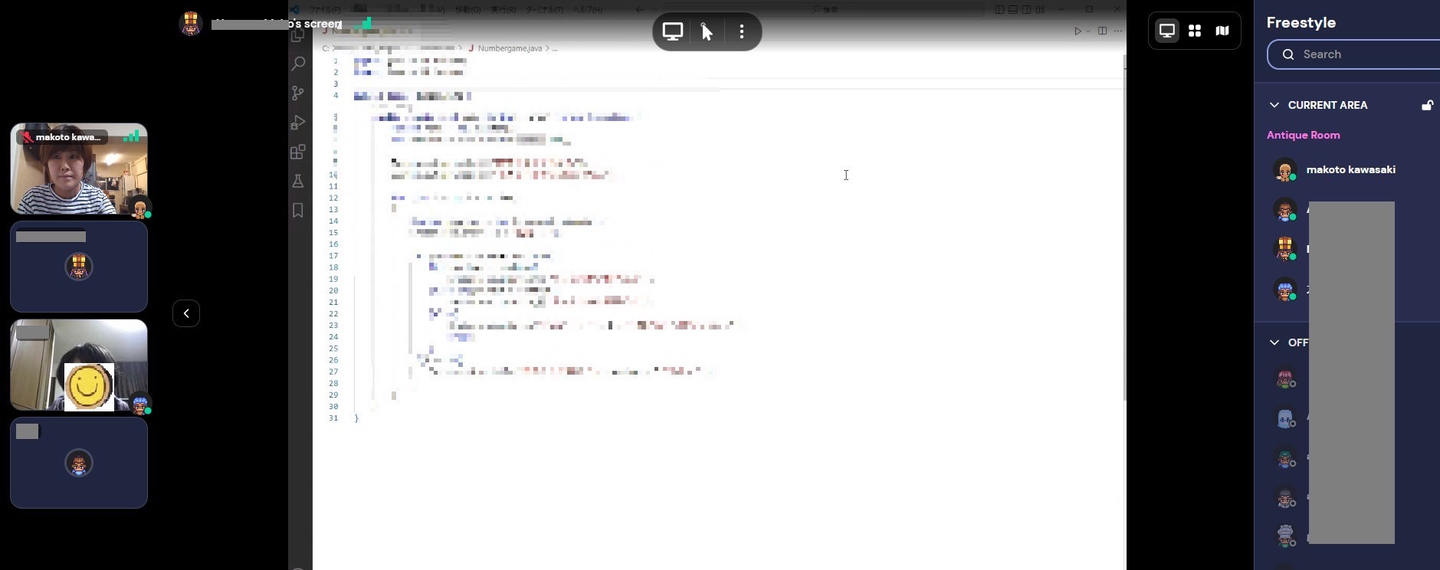Screen dimensions: 1440x570
Task: Click Numbergame.java in the breadcrumb
Action: [x=512, y=48]
